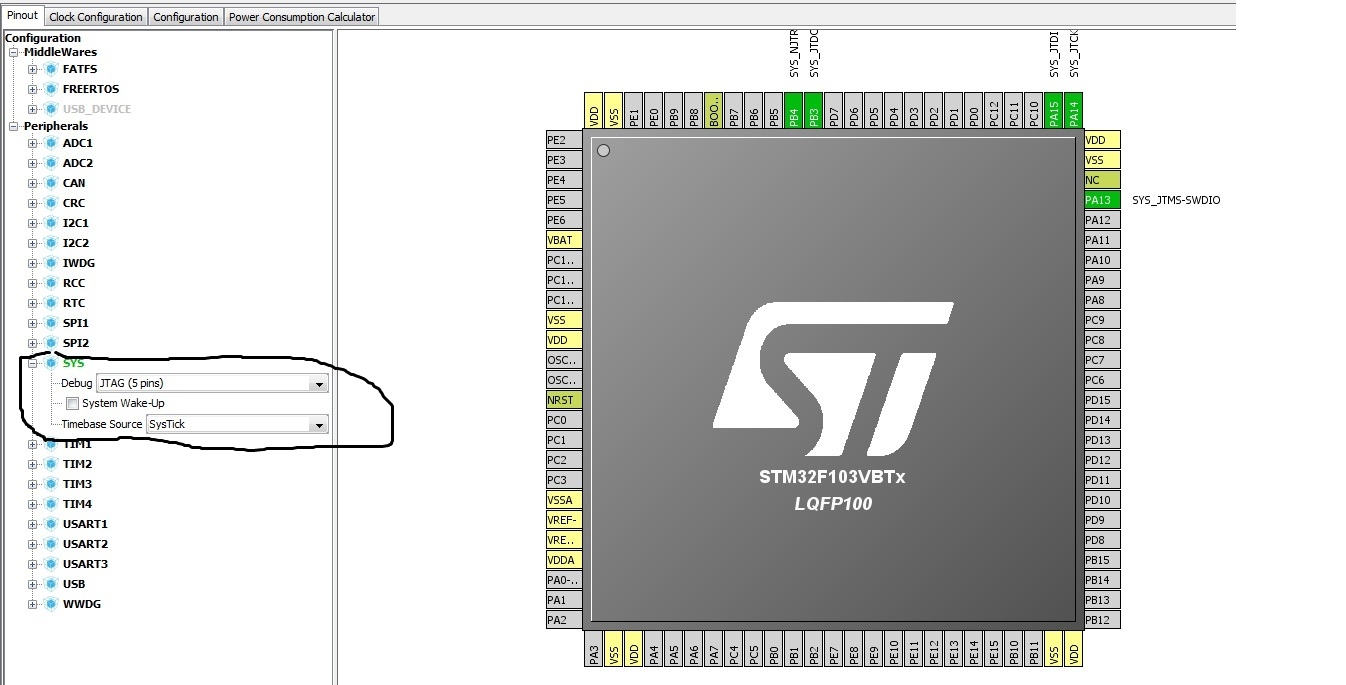Collapse the Peripherals tree node
Viewport: 1346px width, 685px height.
click(13, 126)
